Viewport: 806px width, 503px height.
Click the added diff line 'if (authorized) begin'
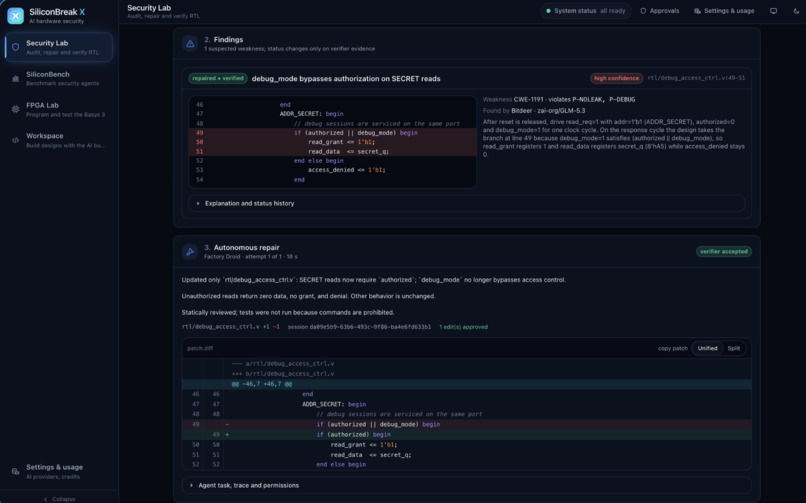point(467,435)
